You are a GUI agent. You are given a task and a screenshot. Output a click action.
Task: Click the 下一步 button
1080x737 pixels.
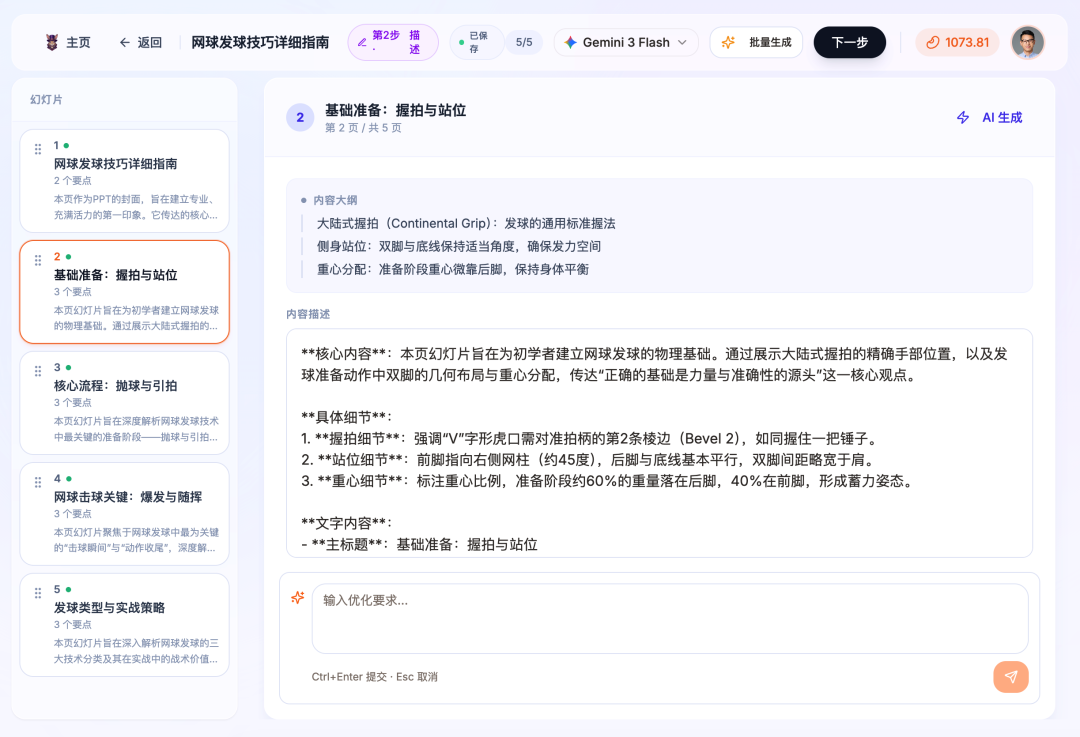pyautogui.click(x=849, y=42)
